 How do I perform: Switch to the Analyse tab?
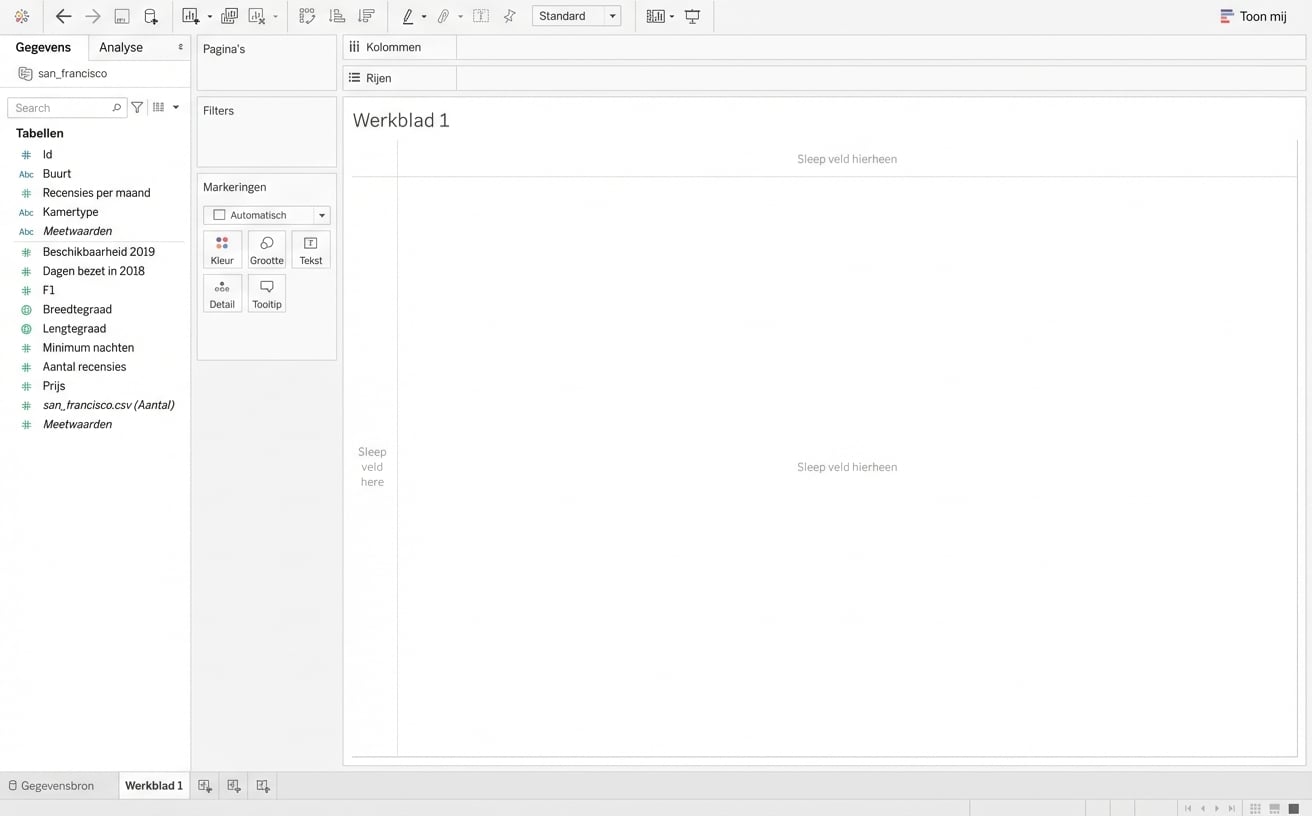[121, 47]
